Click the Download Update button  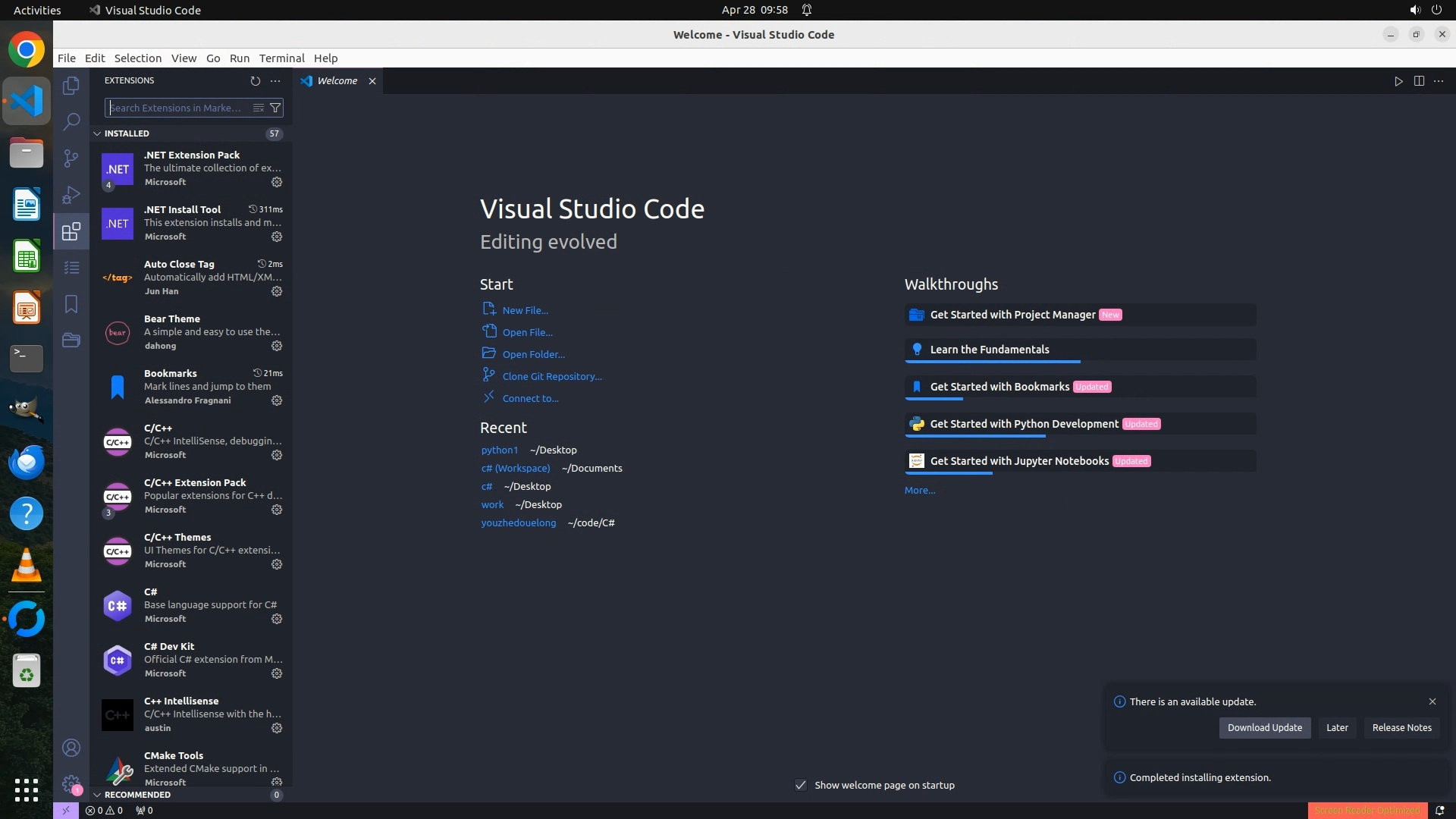pyautogui.click(x=1264, y=727)
